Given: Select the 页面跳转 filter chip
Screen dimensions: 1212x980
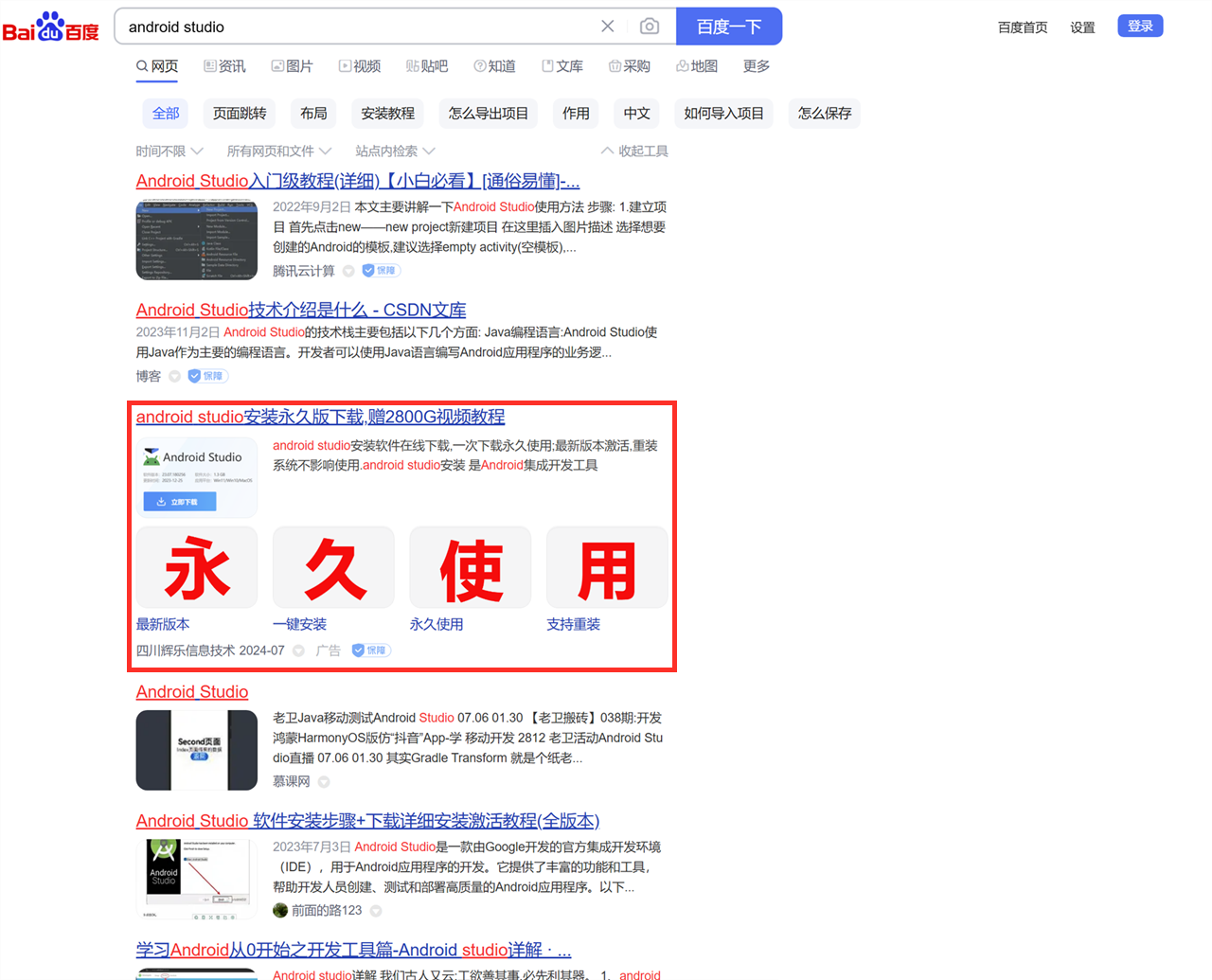Looking at the screenshot, I should tap(240, 114).
